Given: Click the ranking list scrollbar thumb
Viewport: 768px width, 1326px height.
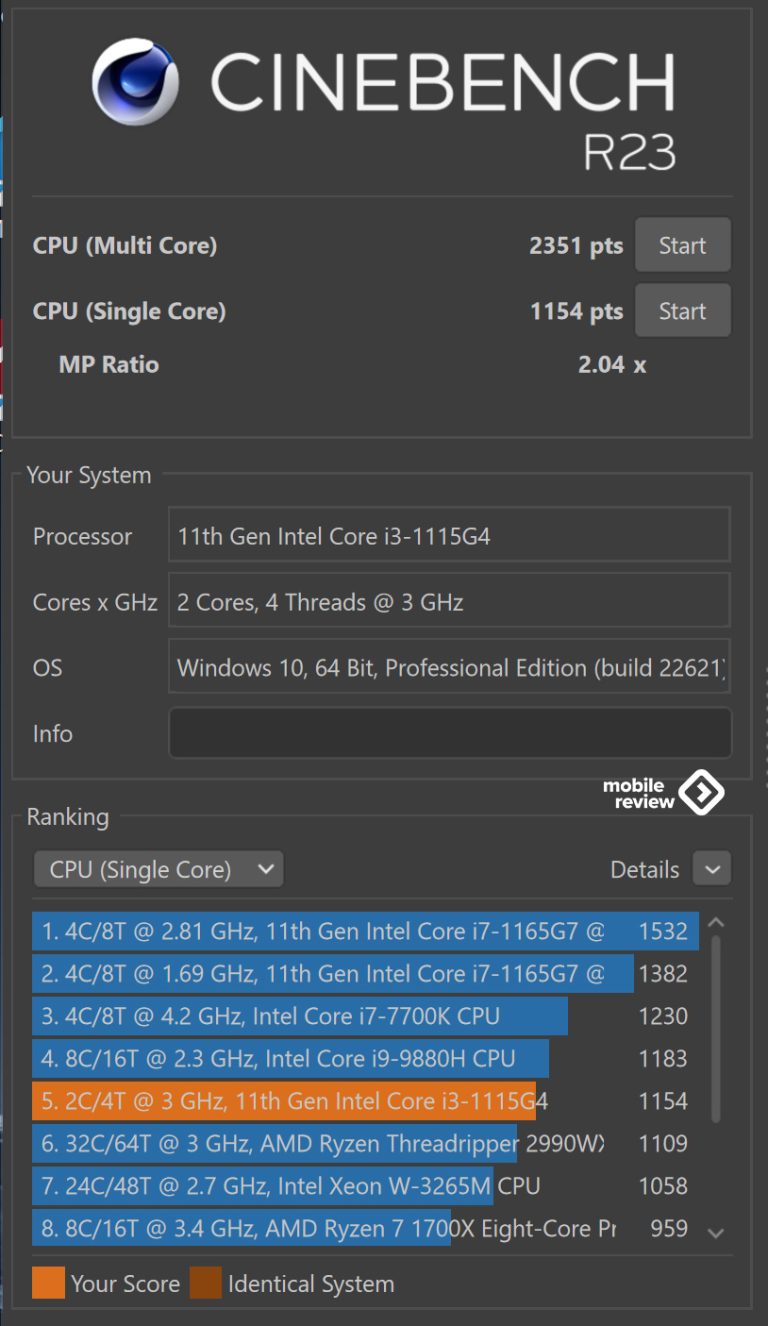Looking at the screenshot, I should coord(715,1028).
